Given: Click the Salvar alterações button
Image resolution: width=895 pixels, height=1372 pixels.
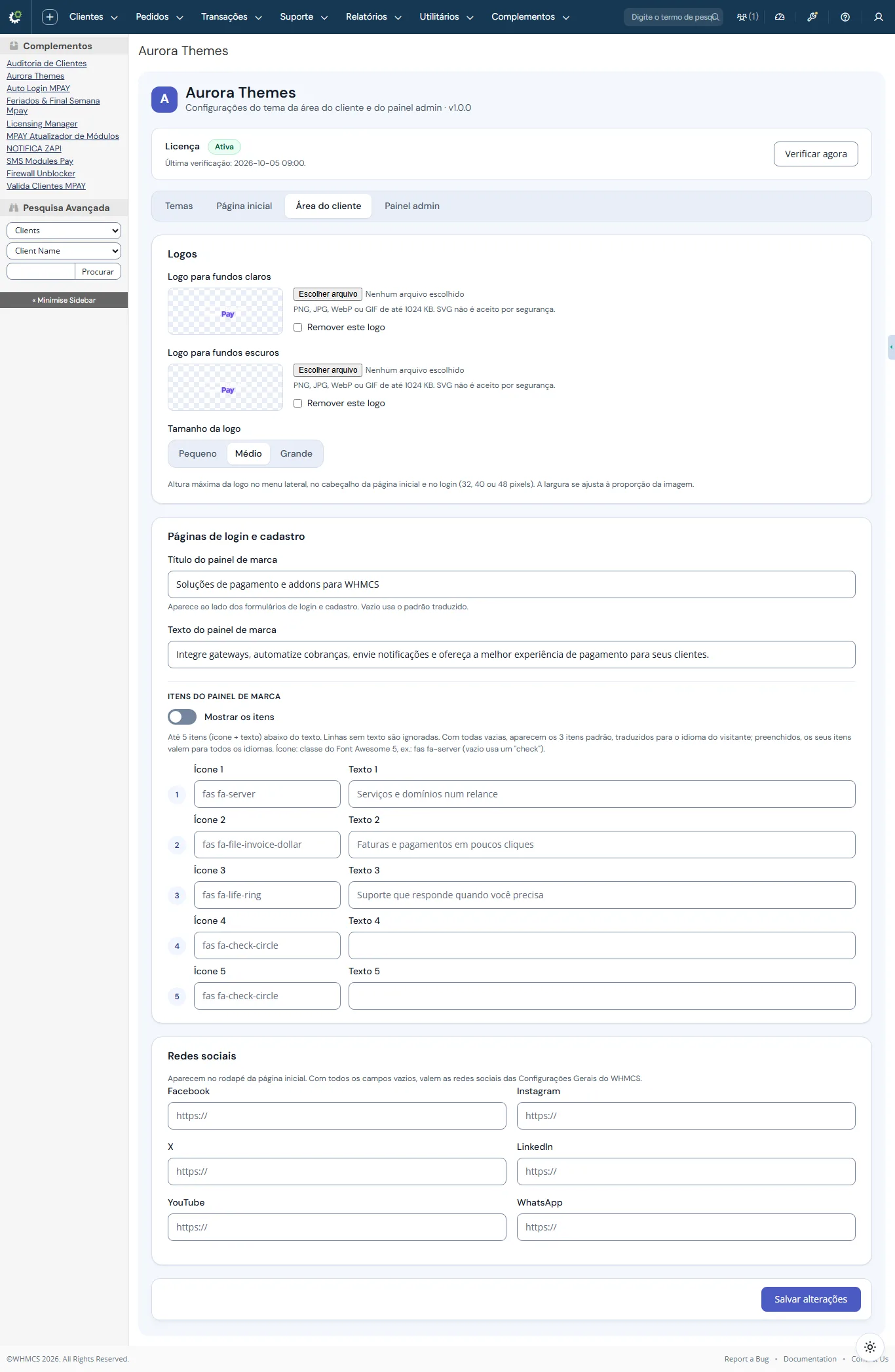Looking at the screenshot, I should pyautogui.click(x=811, y=1299).
